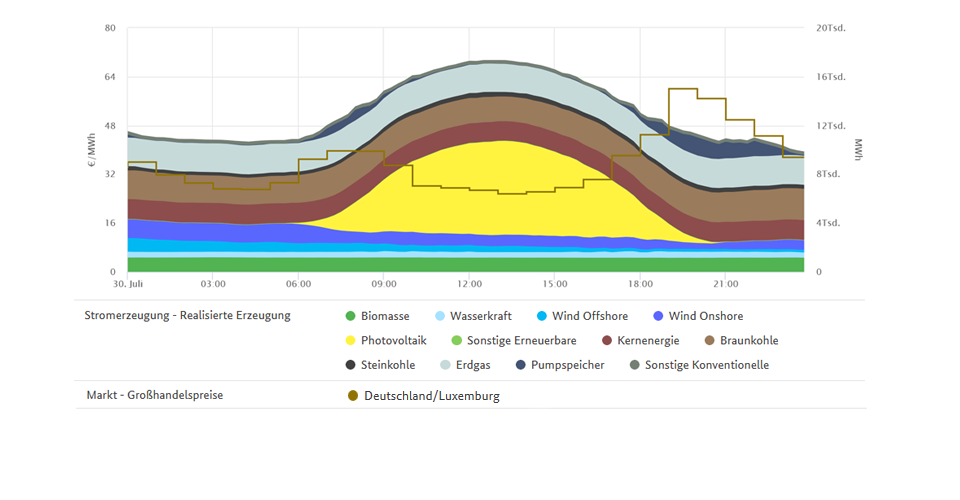Click the Stromerzeugung - Realisierte Erzeugung heading
The width and height of the screenshot is (960, 500).
tap(187, 316)
